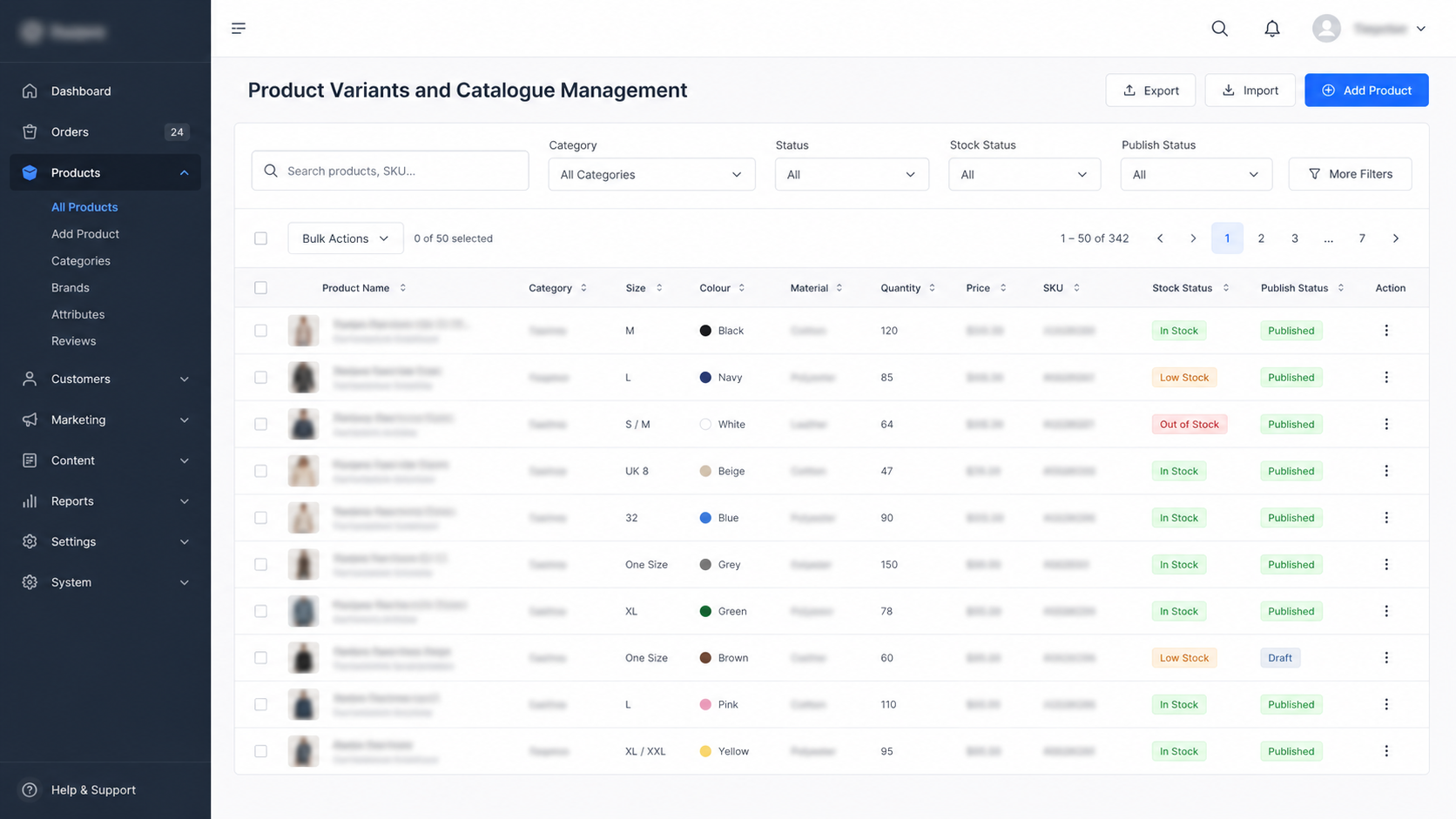Open the action menu for the Black row
Viewport: 1456px width, 819px height.
1386,331
